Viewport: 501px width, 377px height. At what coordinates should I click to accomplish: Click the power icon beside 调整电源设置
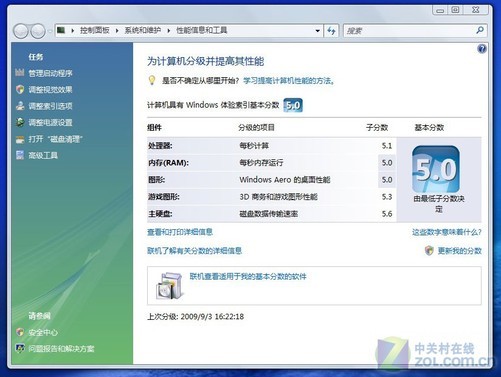[x=20, y=122]
